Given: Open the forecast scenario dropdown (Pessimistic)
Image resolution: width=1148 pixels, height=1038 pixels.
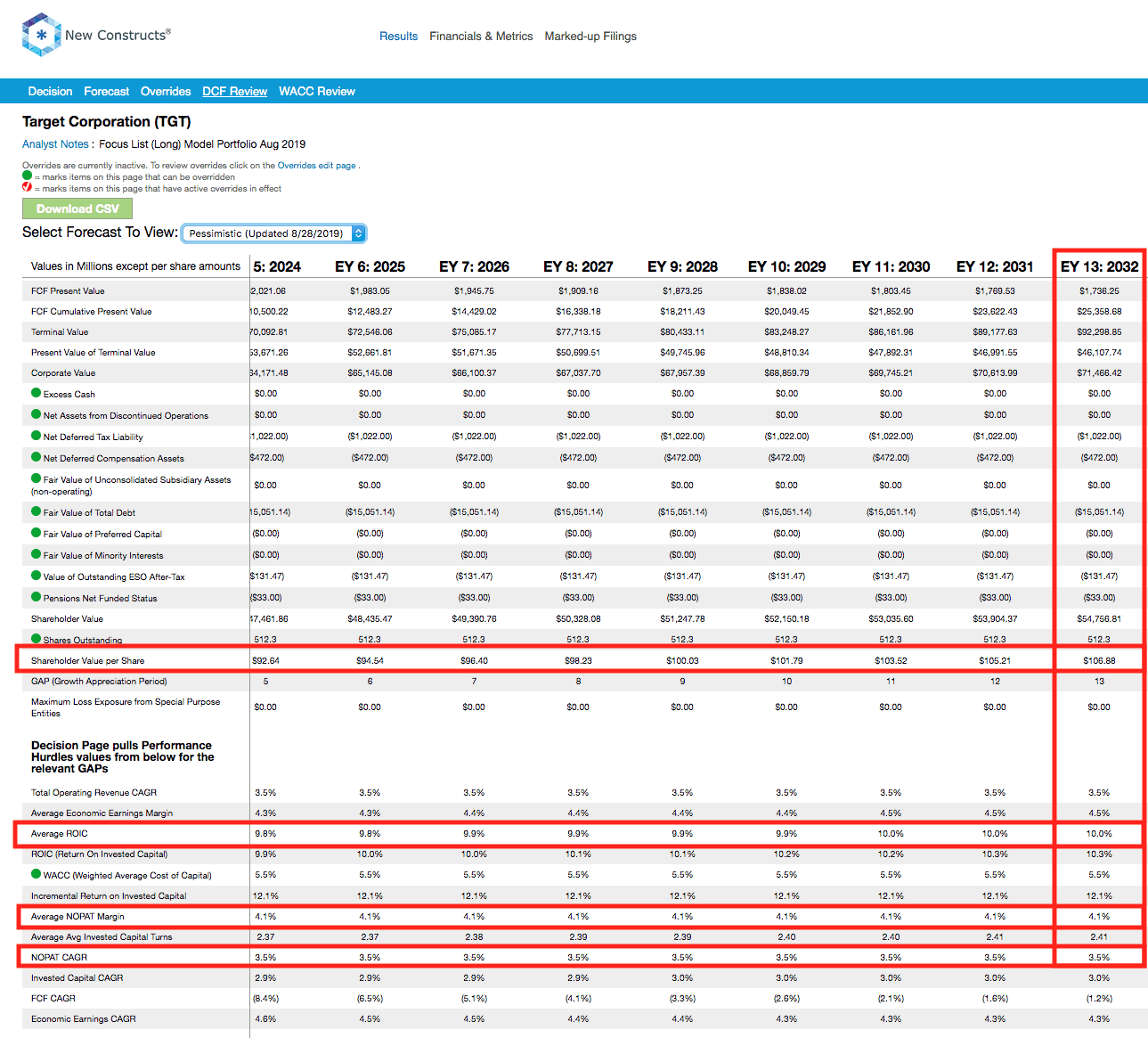Looking at the screenshot, I should [x=273, y=233].
